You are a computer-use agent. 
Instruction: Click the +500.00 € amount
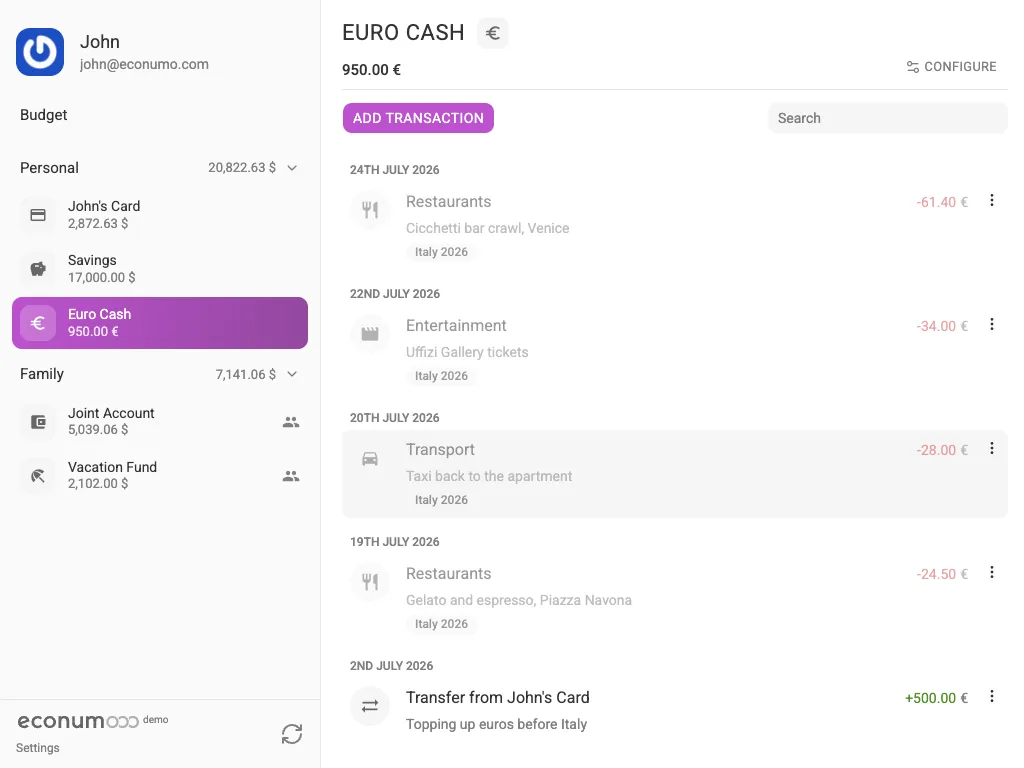(936, 698)
